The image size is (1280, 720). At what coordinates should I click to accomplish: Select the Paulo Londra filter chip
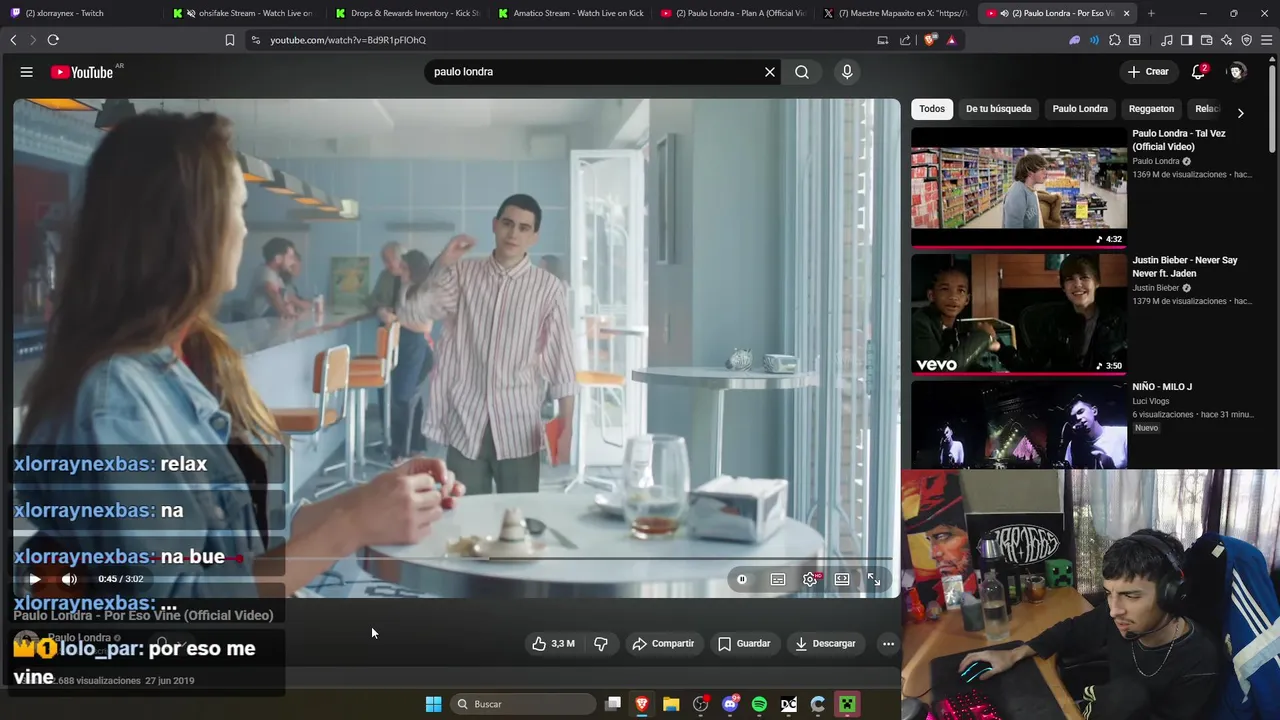pyautogui.click(x=1080, y=109)
